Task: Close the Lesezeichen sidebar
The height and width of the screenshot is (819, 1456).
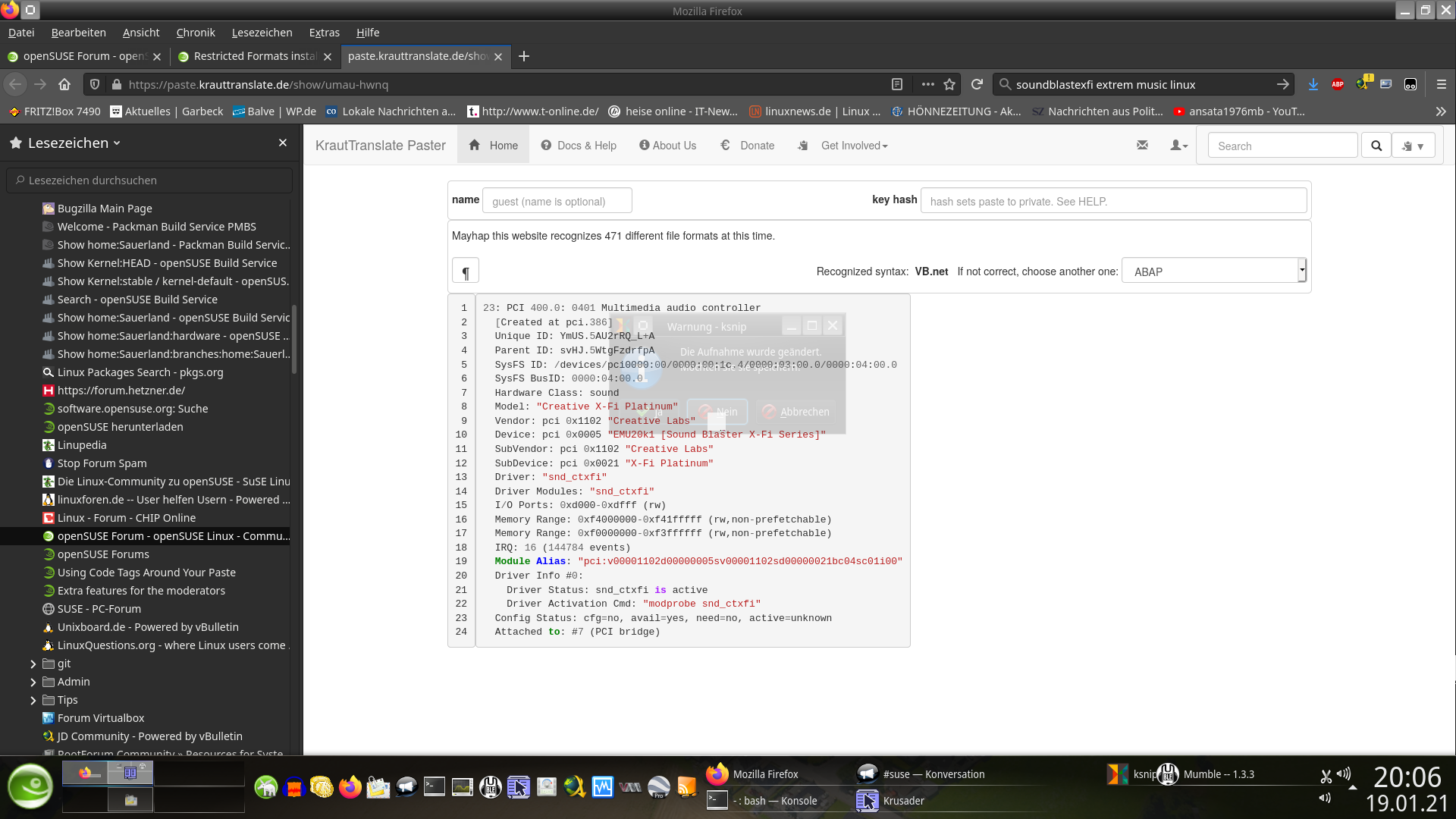Action: point(283,143)
